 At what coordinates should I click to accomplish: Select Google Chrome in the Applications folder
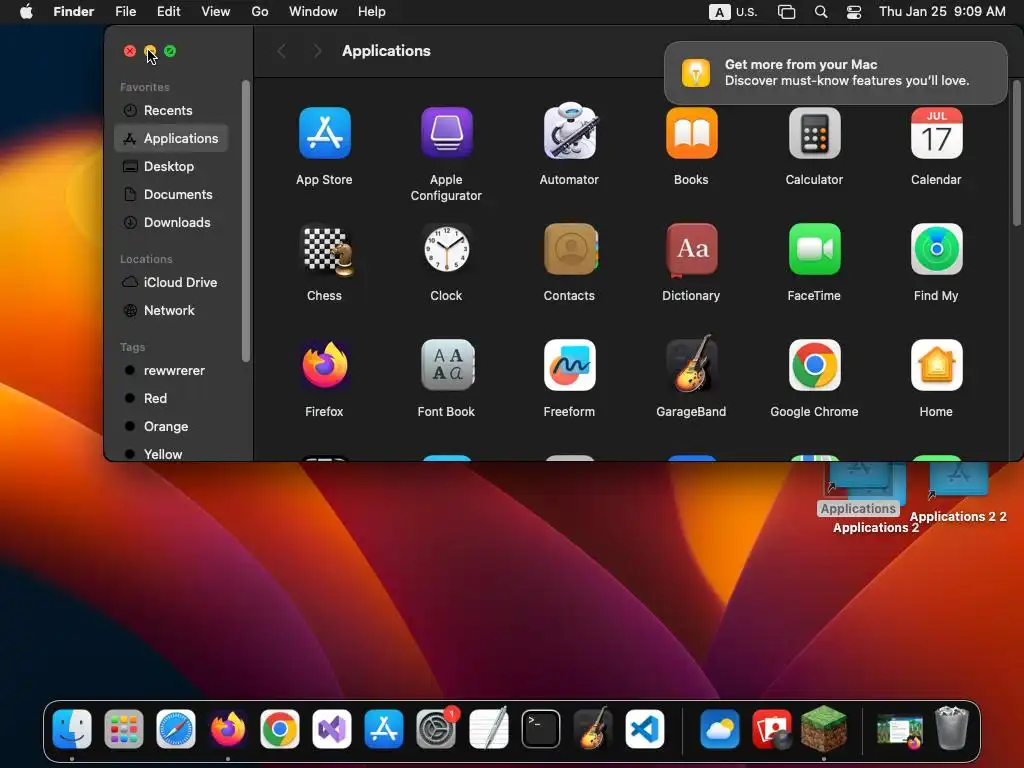pyautogui.click(x=814, y=365)
